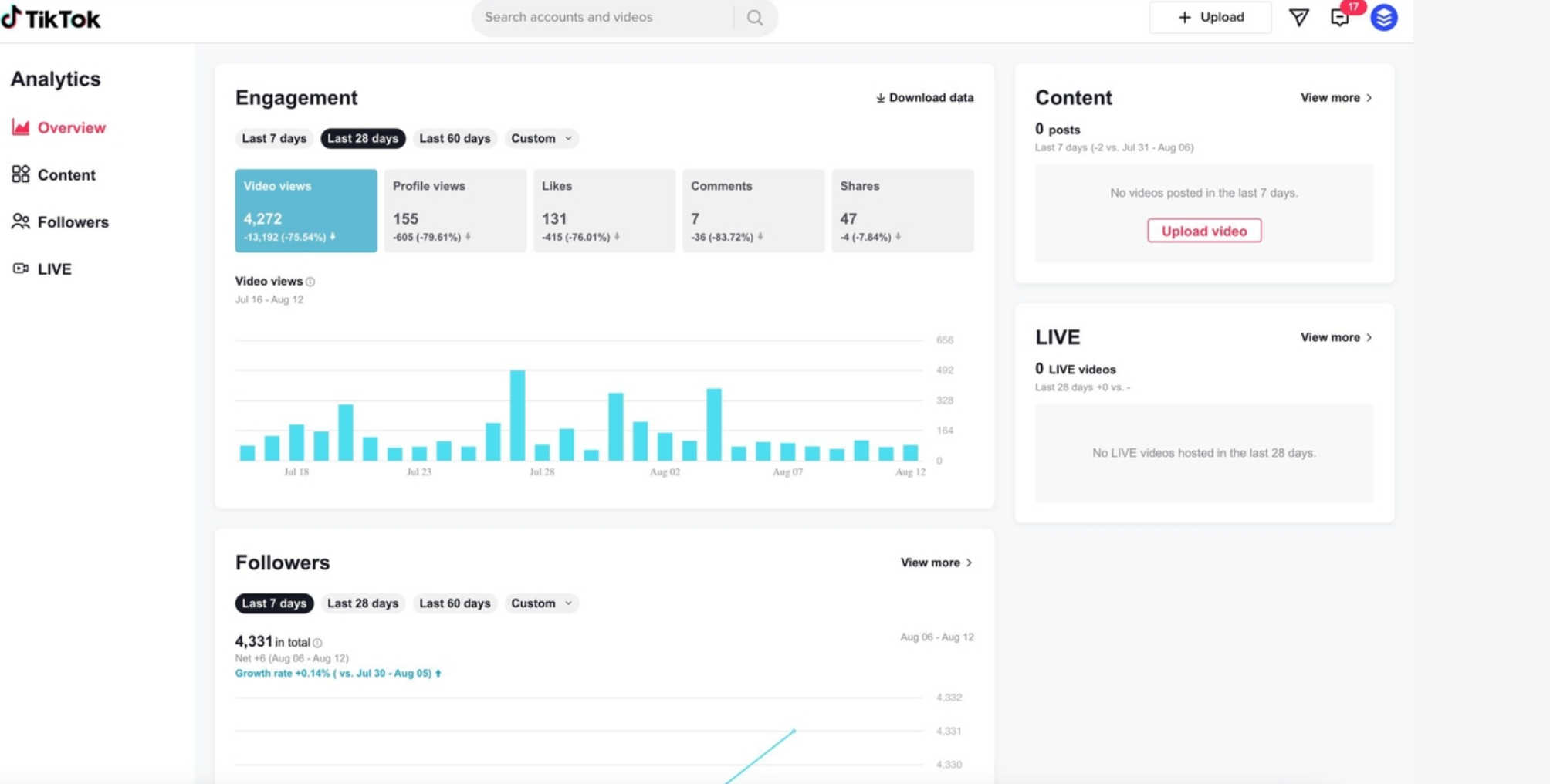This screenshot has width=1550, height=784.
Task: Select the Overview icon in the Analytics sidebar
Action: pos(21,127)
